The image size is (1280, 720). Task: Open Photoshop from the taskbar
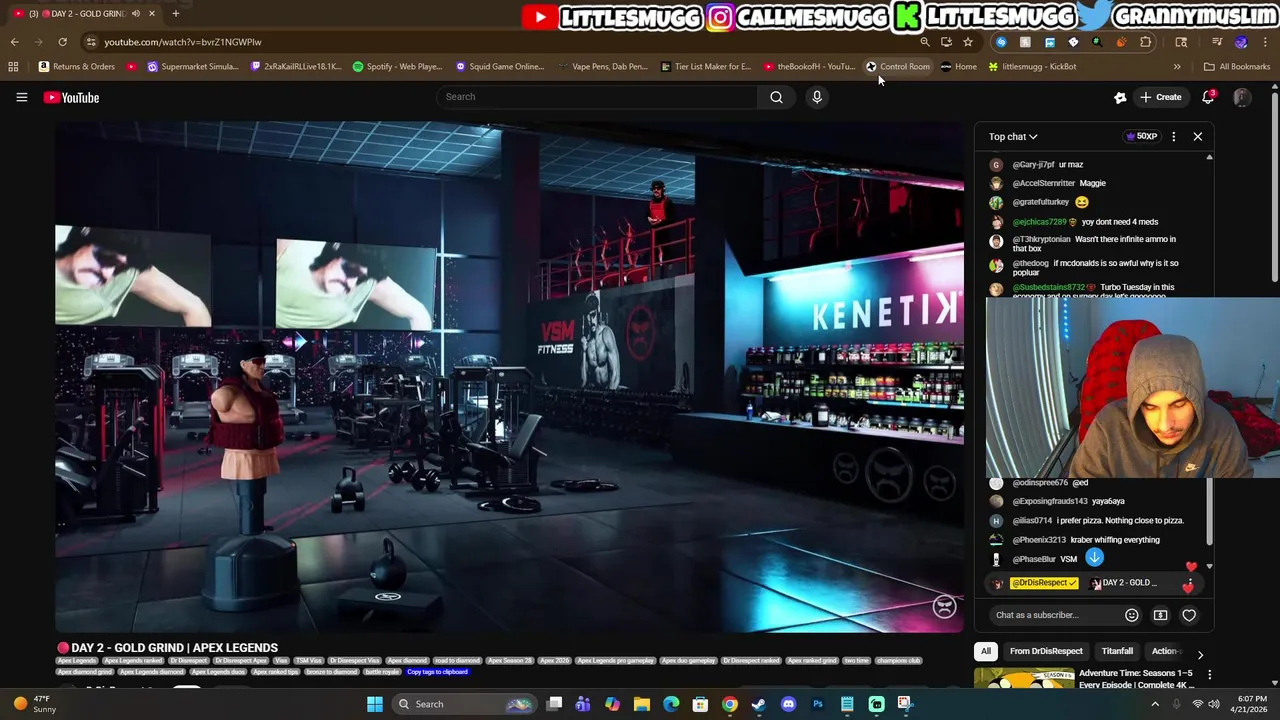(x=817, y=704)
